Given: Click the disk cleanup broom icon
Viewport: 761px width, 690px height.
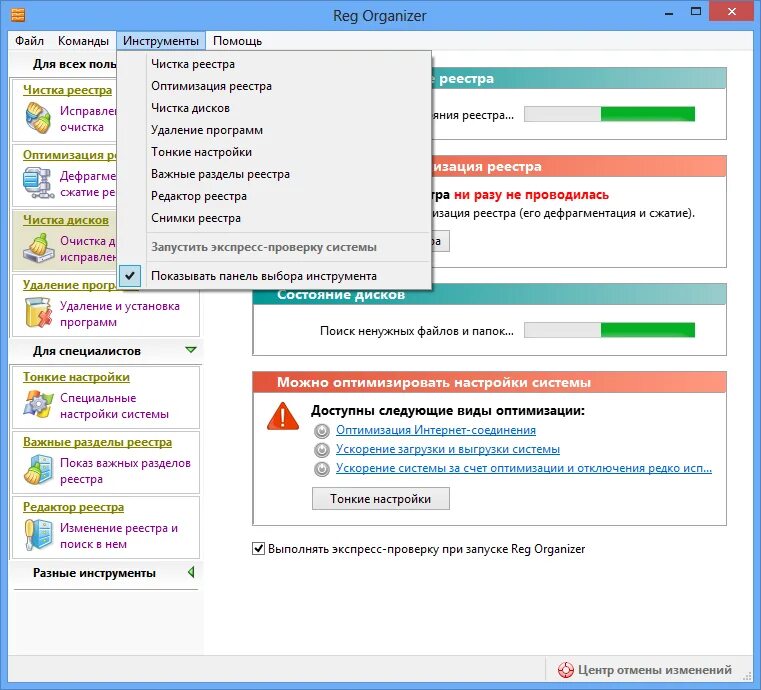Looking at the screenshot, I should [38, 248].
